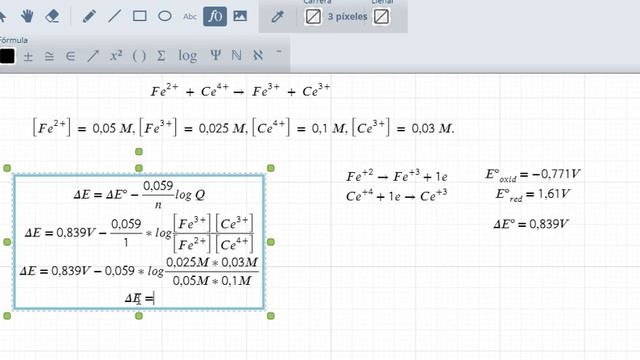Click the ΔE = ΔE° − 0,059/n log Q formula

pyautogui.click(x=140, y=194)
